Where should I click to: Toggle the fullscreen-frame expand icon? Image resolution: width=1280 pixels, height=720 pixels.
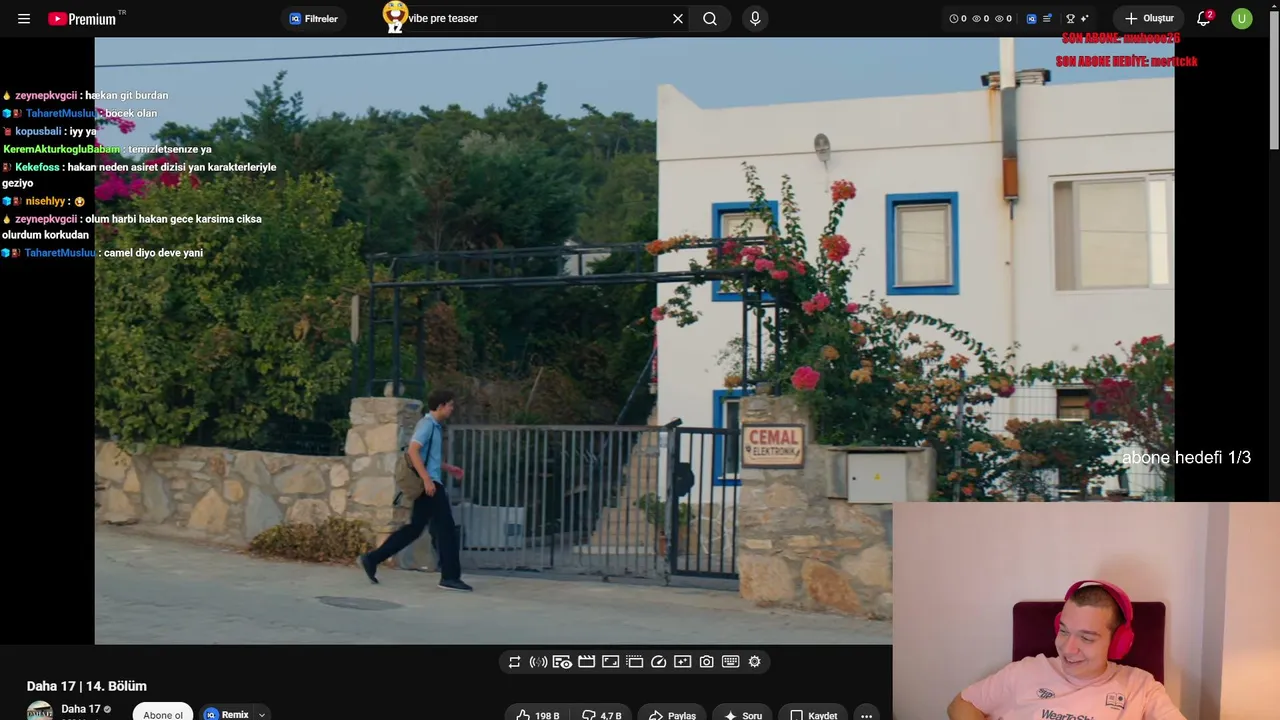(610, 662)
